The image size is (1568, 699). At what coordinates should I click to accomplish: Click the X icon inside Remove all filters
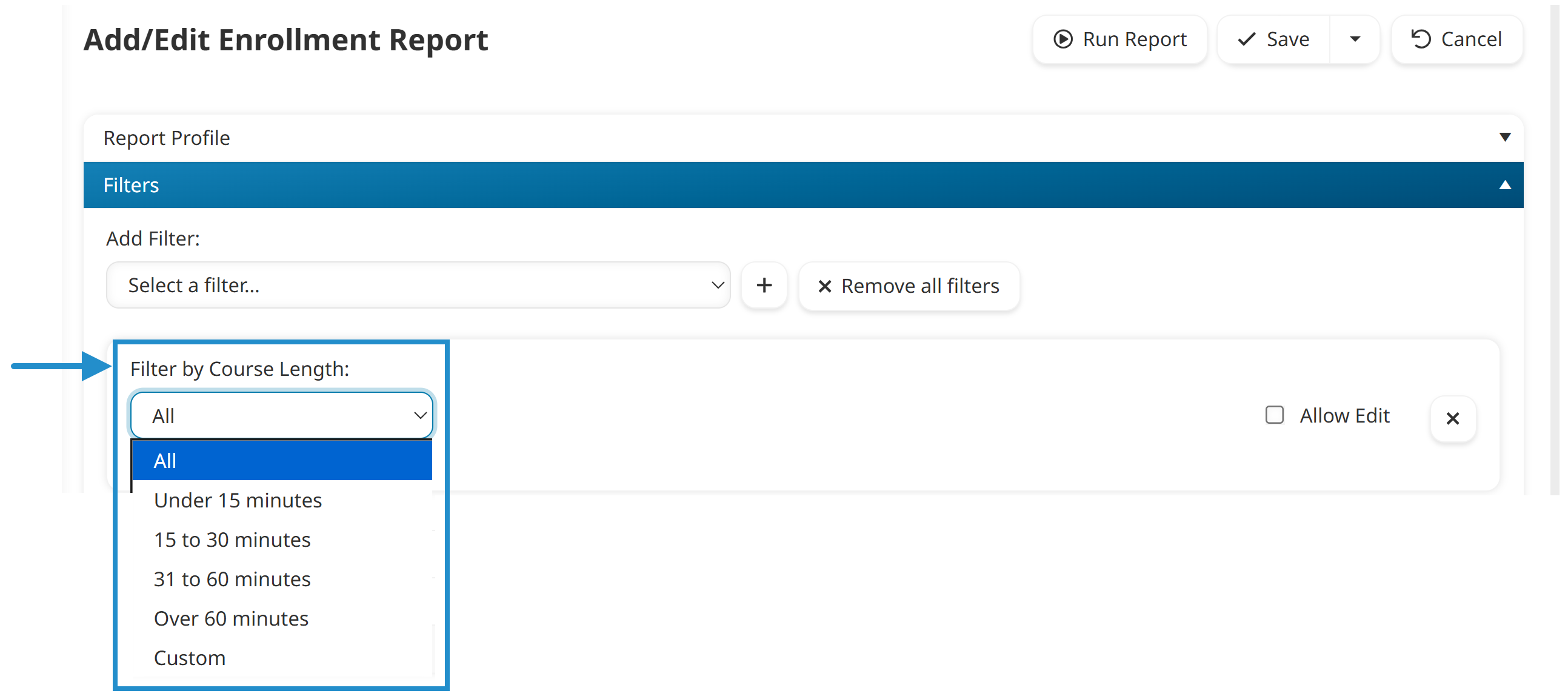click(x=825, y=286)
